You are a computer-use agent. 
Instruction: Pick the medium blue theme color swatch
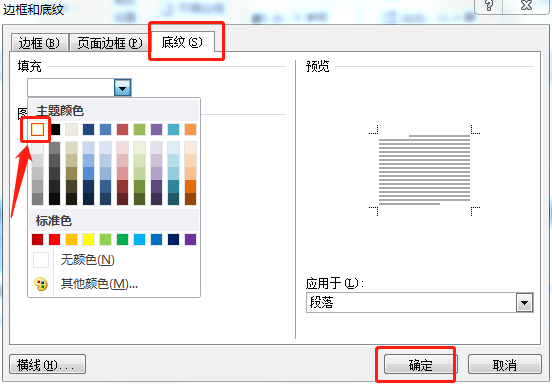105,129
